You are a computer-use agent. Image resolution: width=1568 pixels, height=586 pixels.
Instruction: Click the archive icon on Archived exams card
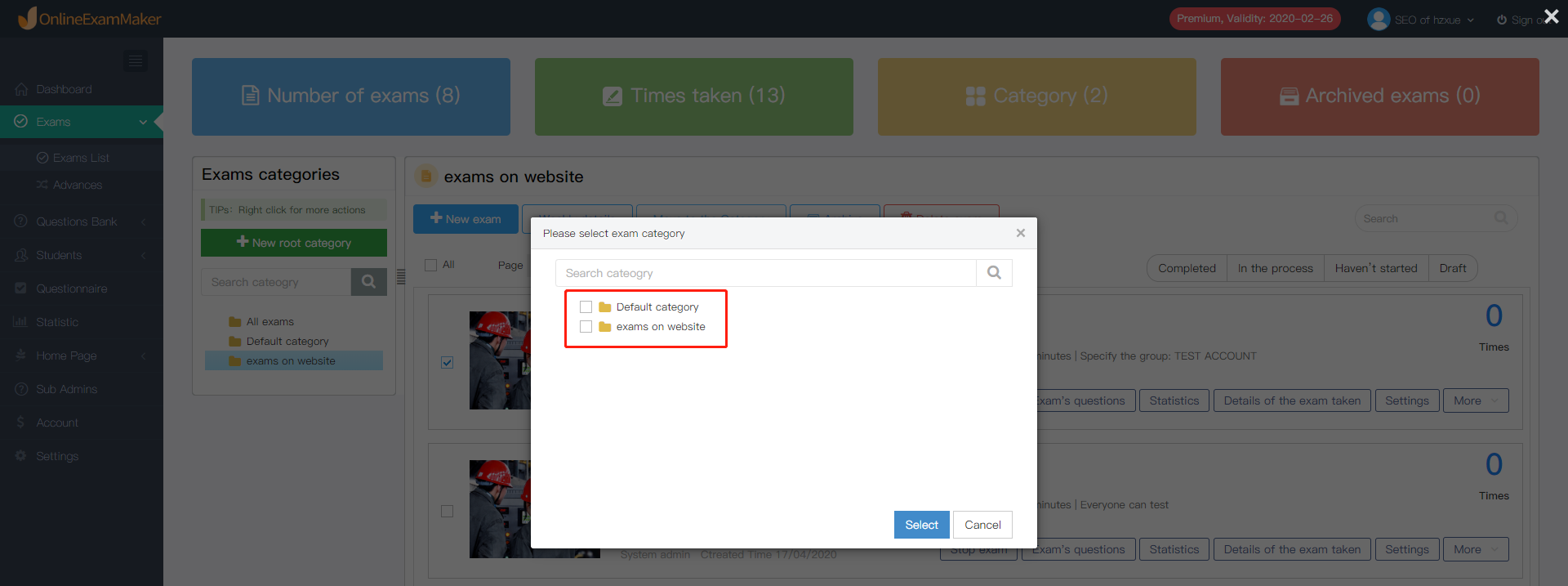[x=1290, y=96]
